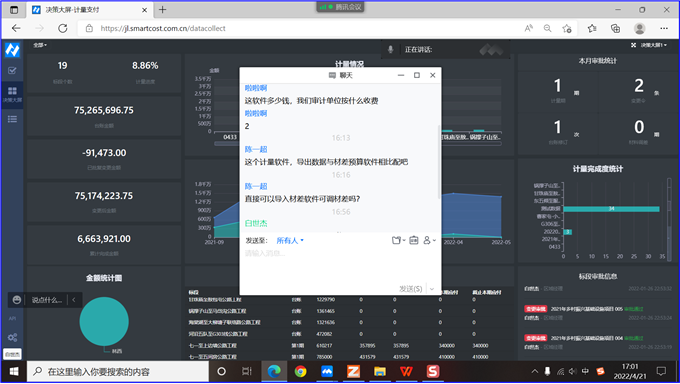Expand send options arrow next to 发送(S)
The width and height of the screenshot is (680, 384).
click(432, 289)
